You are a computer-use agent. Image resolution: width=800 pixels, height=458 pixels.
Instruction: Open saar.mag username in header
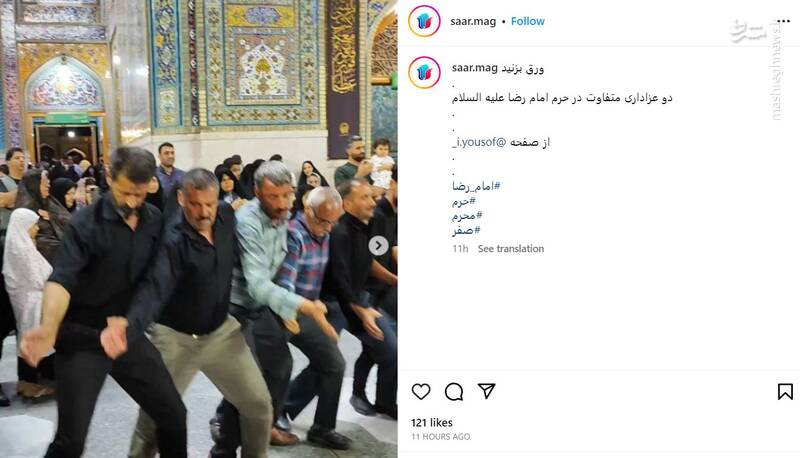pyautogui.click(x=473, y=21)
